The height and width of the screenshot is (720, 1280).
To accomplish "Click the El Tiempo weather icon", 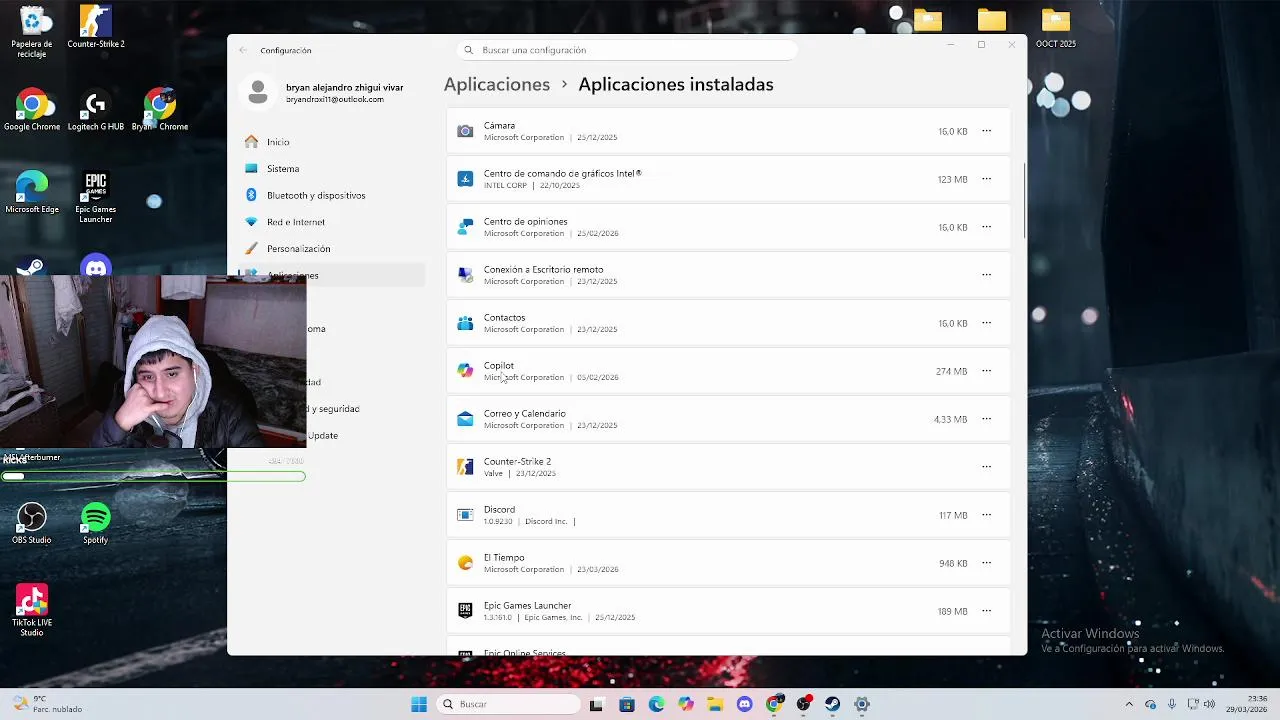I will 465,563.
